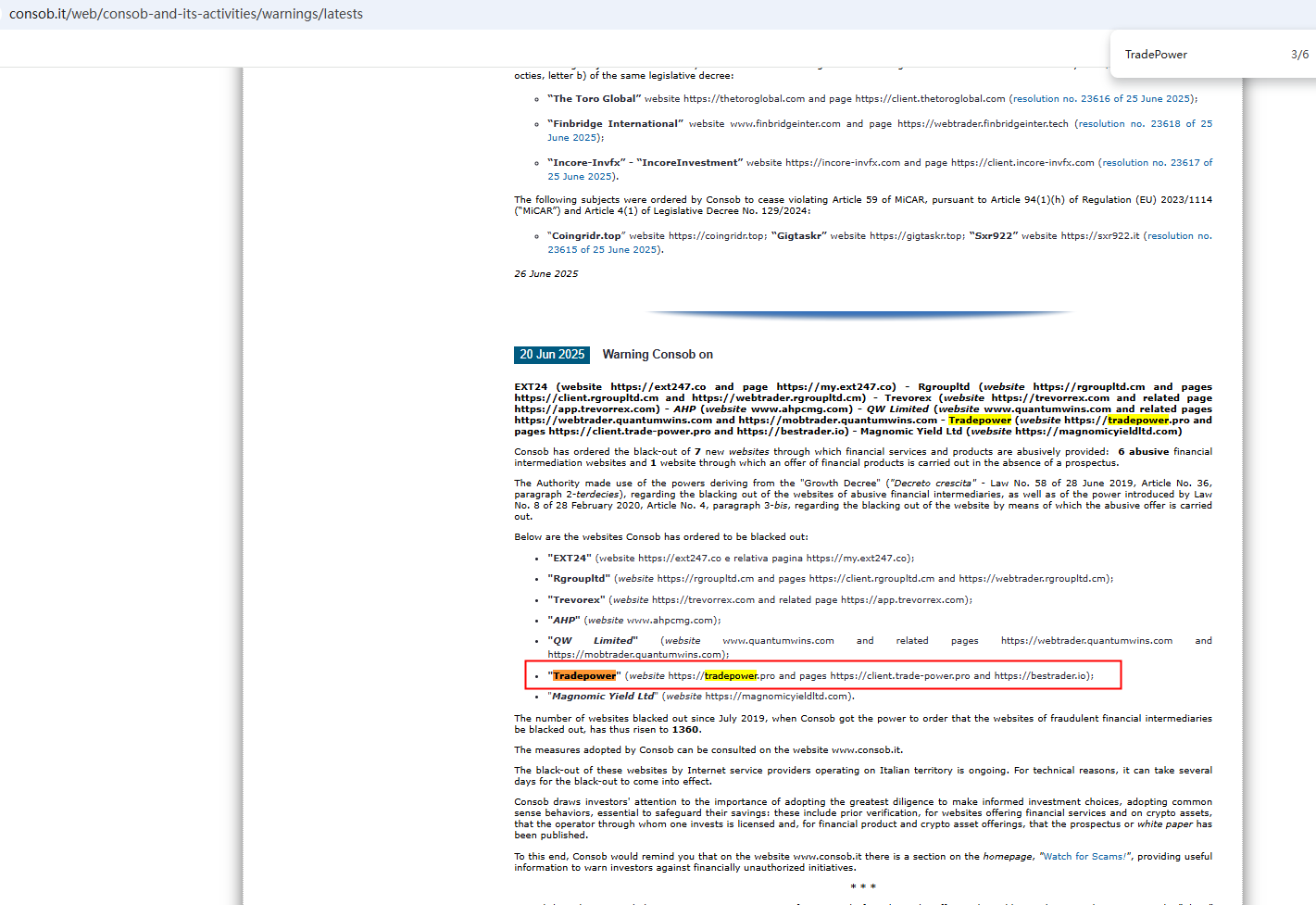Viewport: 1316px width, 905px height.
Task: Click the 3/6 match counter in find bar
Action: 1299,55
